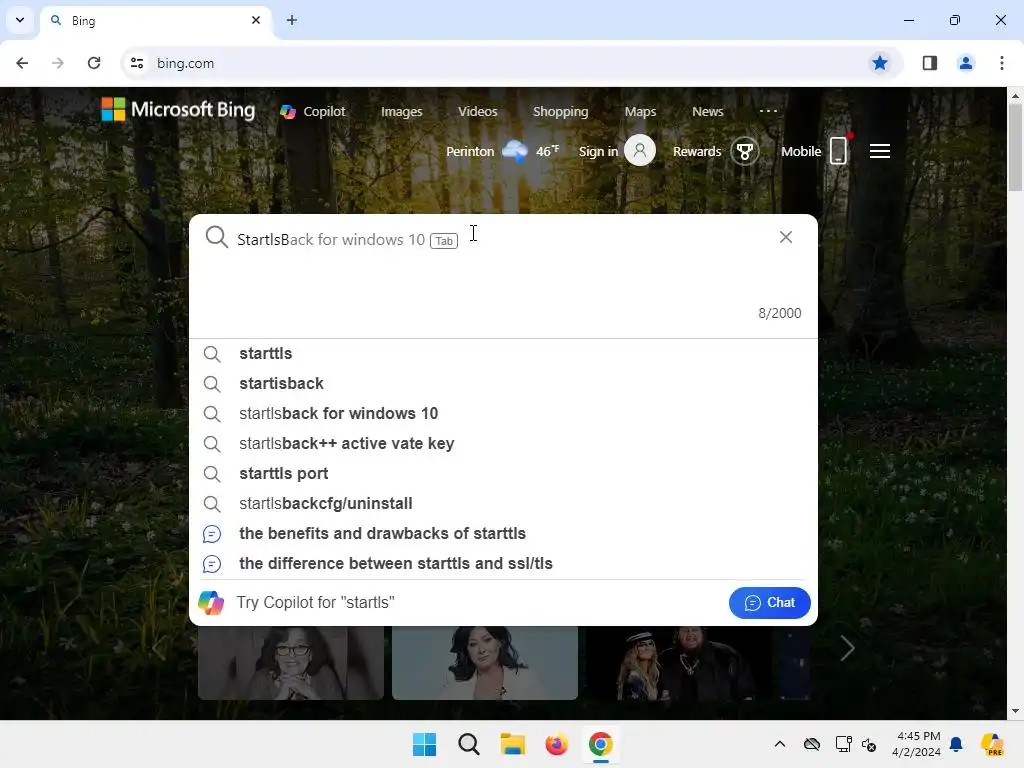Open Shopping in the Bing nav
The image size is (1024, 768).
click(x=560, y=112)
